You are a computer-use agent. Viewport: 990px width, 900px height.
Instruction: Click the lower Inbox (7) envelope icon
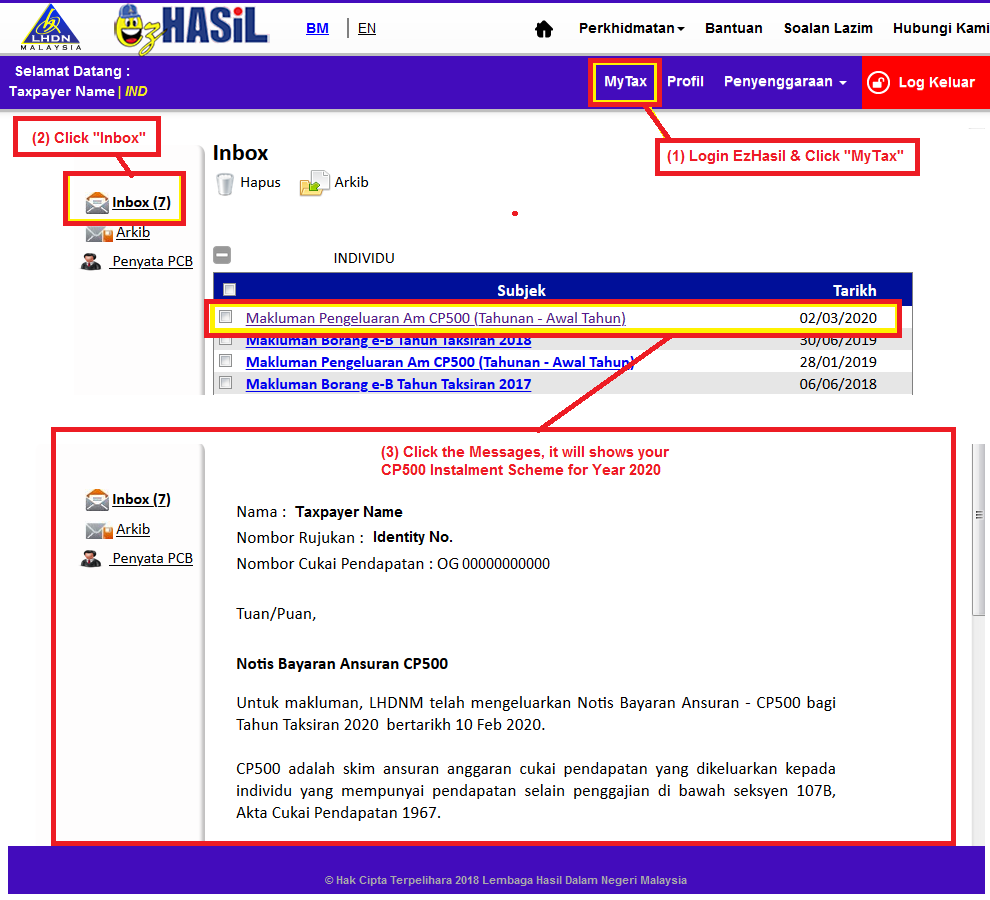[97, 500]
